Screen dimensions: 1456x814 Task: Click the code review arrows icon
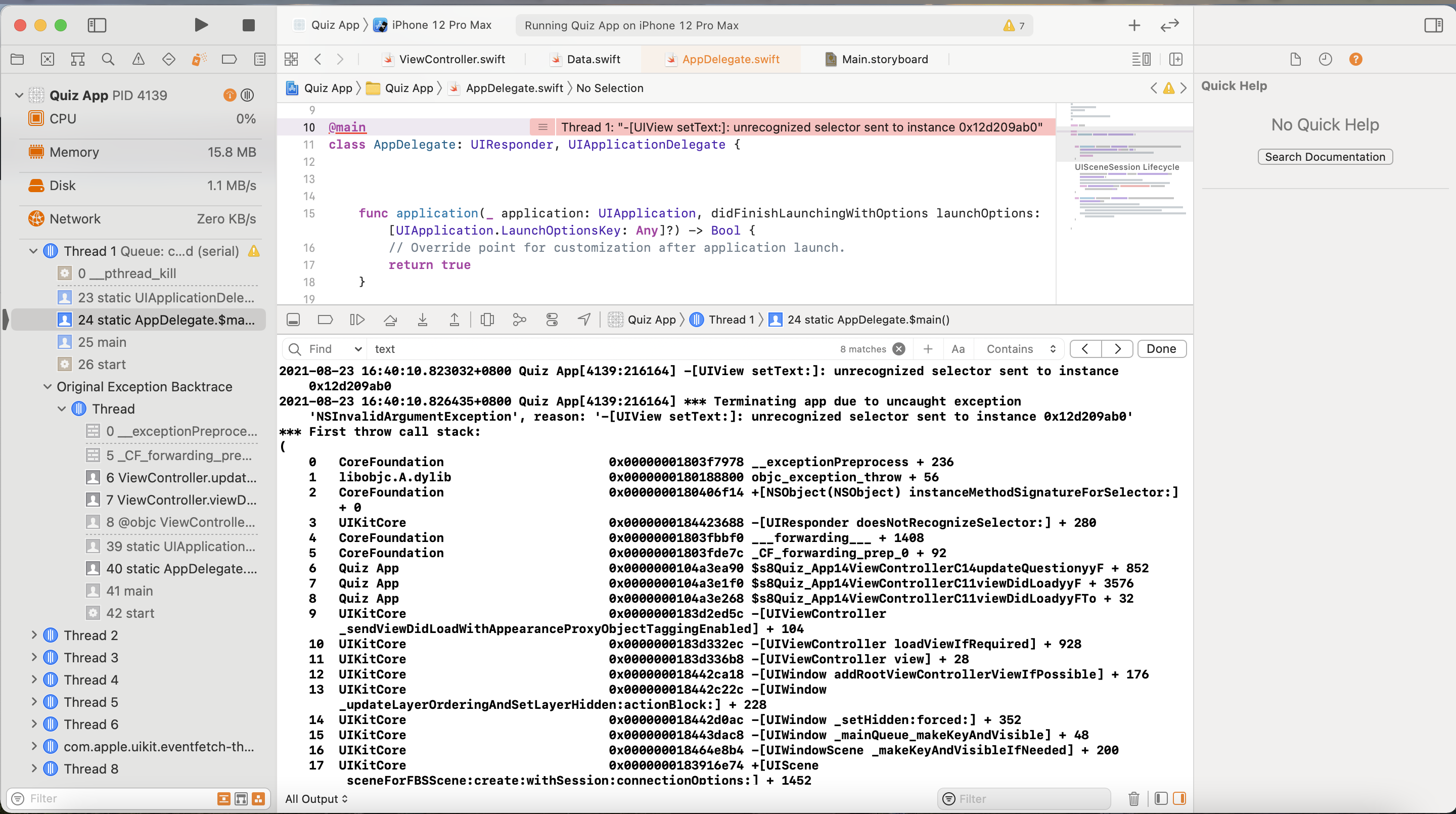pyautogui.click(x=1169, y=25)
